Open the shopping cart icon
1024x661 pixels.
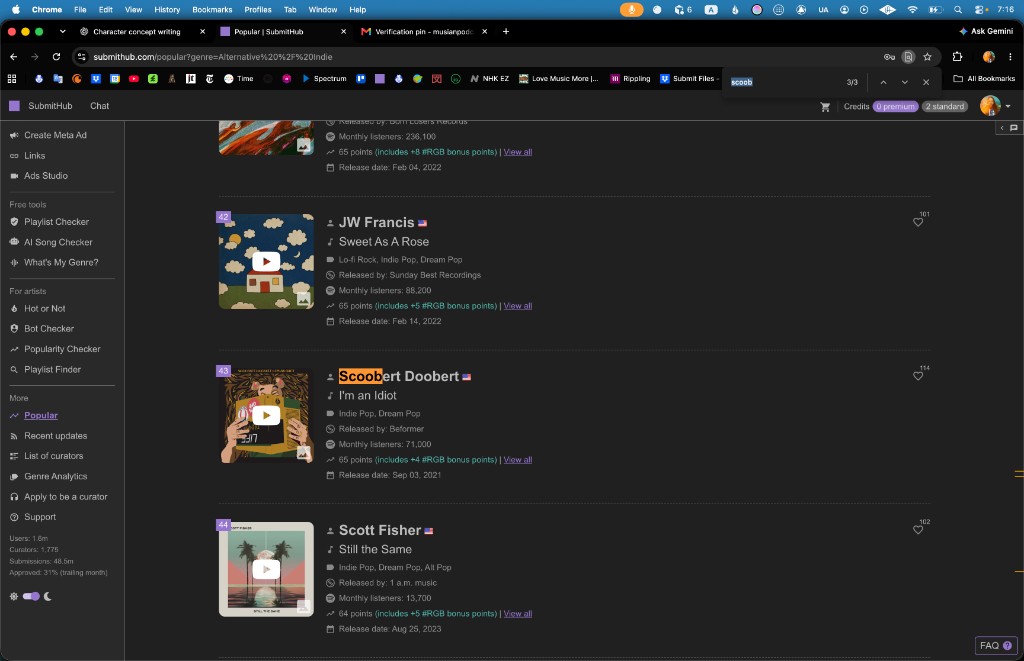[x=825, y=106]
